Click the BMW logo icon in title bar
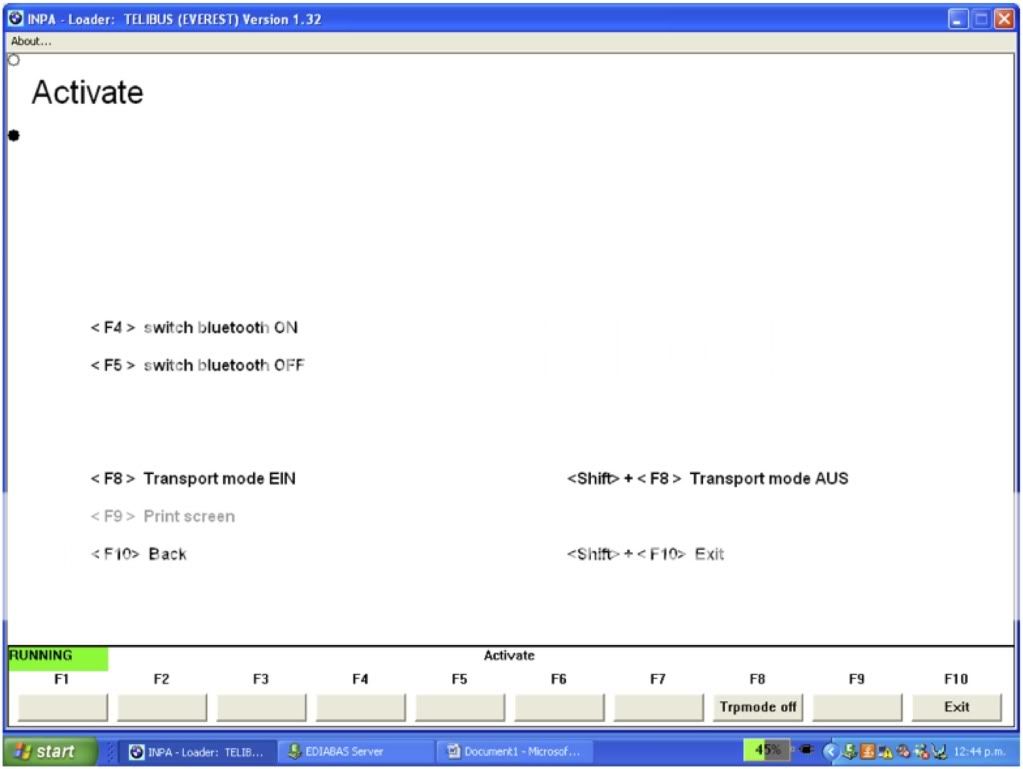1023x769 pixels. click(x=16, y=19)
